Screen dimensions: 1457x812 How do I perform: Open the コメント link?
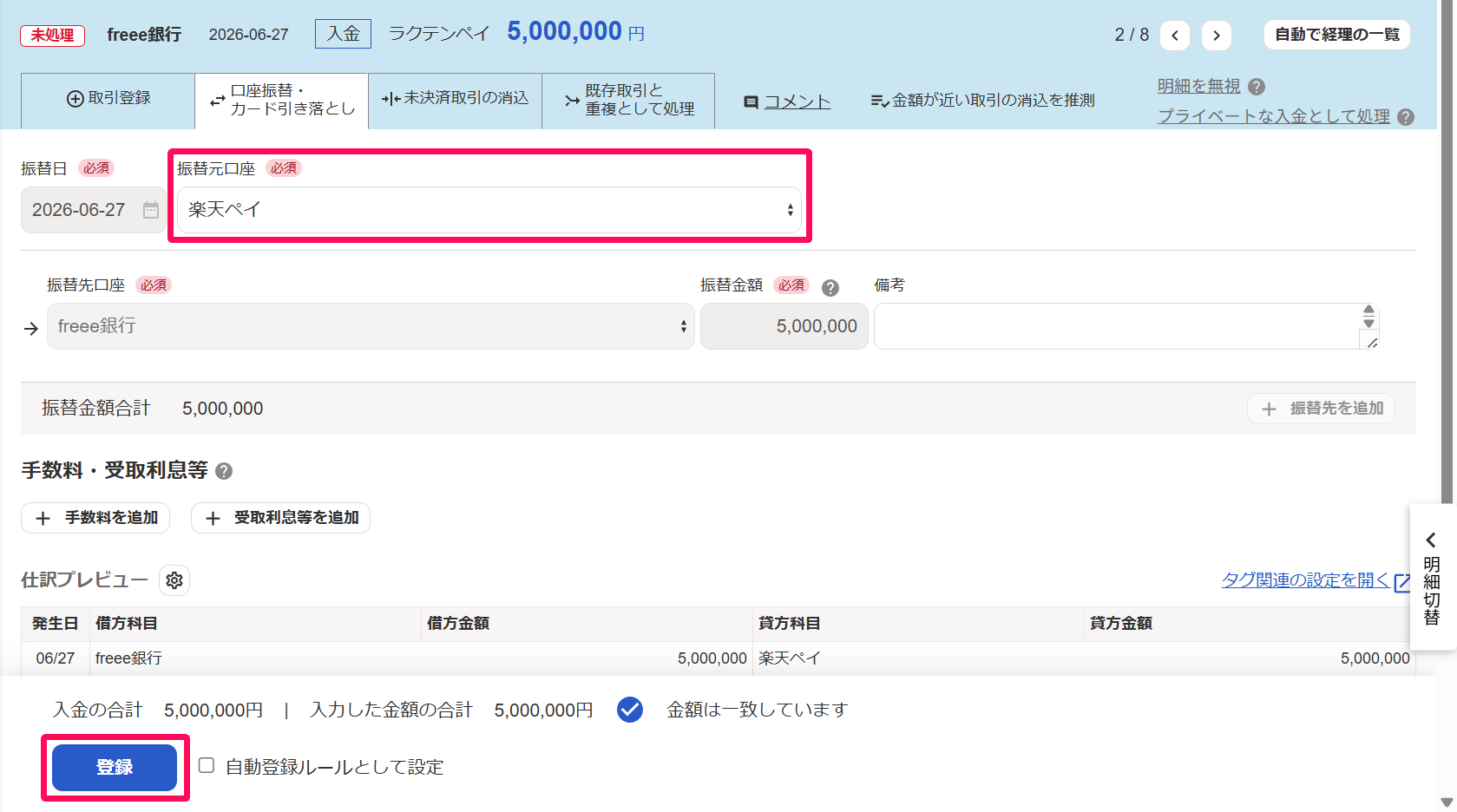pyautogui.click(x=797, y=101)
